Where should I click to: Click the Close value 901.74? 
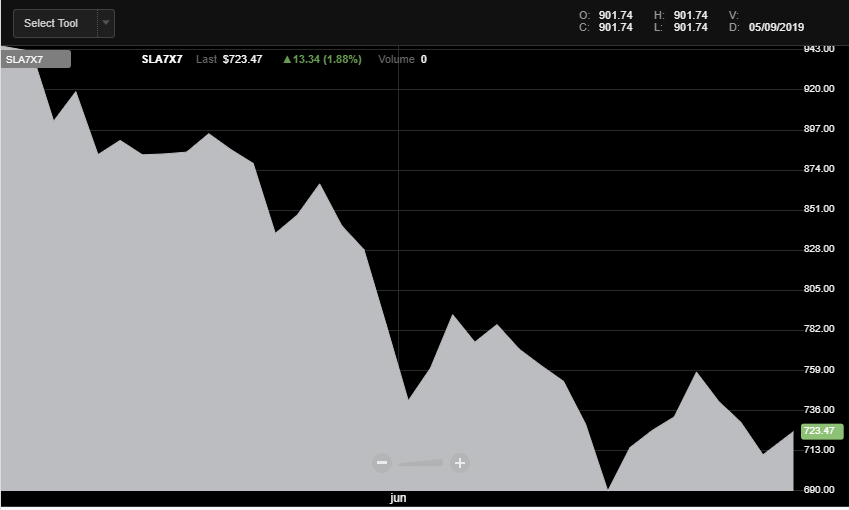pos(616,27)
